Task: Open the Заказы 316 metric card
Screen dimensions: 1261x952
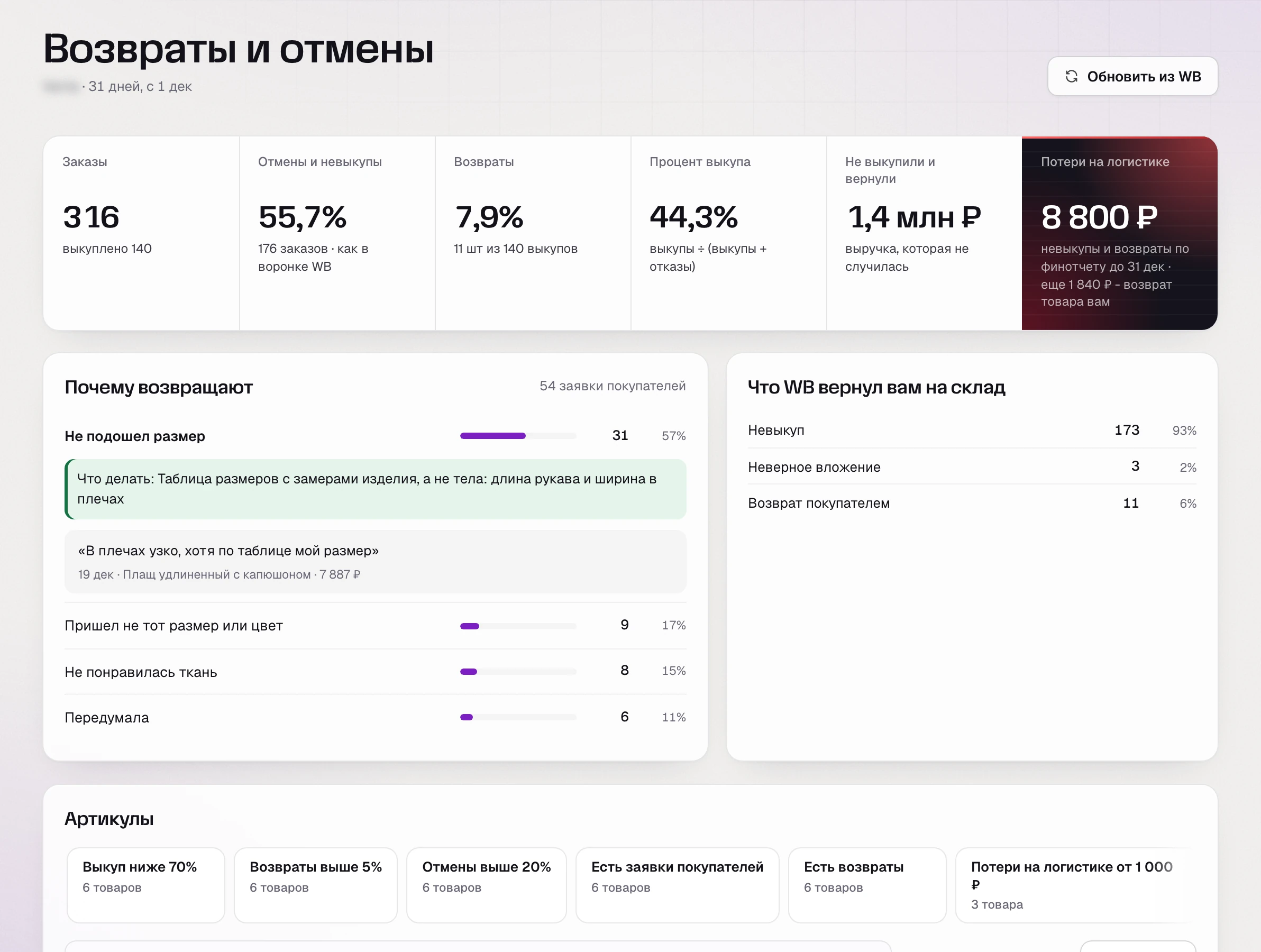Action: point(141,233)
